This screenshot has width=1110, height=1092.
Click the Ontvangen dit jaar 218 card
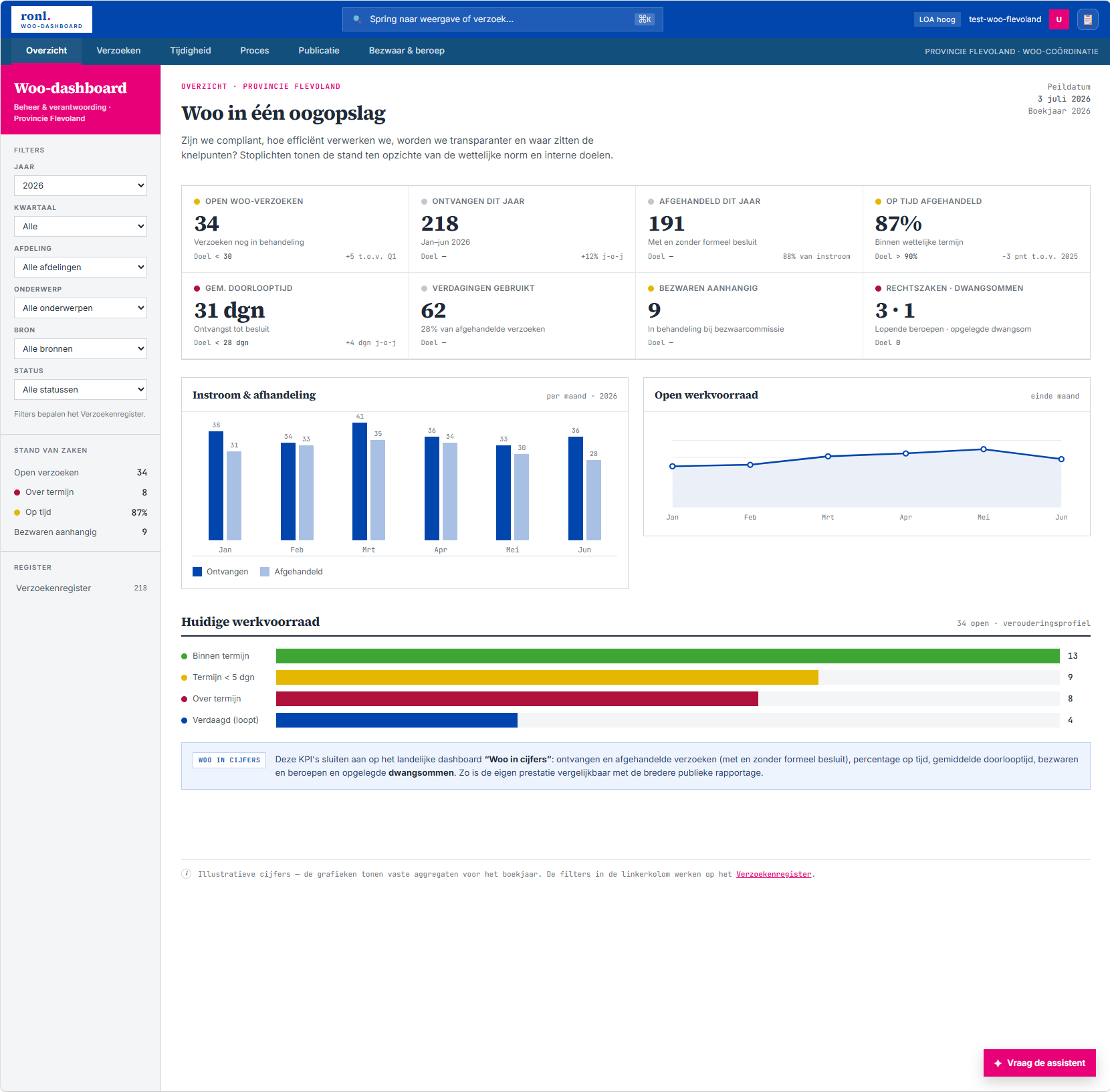[x=522, y=229]
